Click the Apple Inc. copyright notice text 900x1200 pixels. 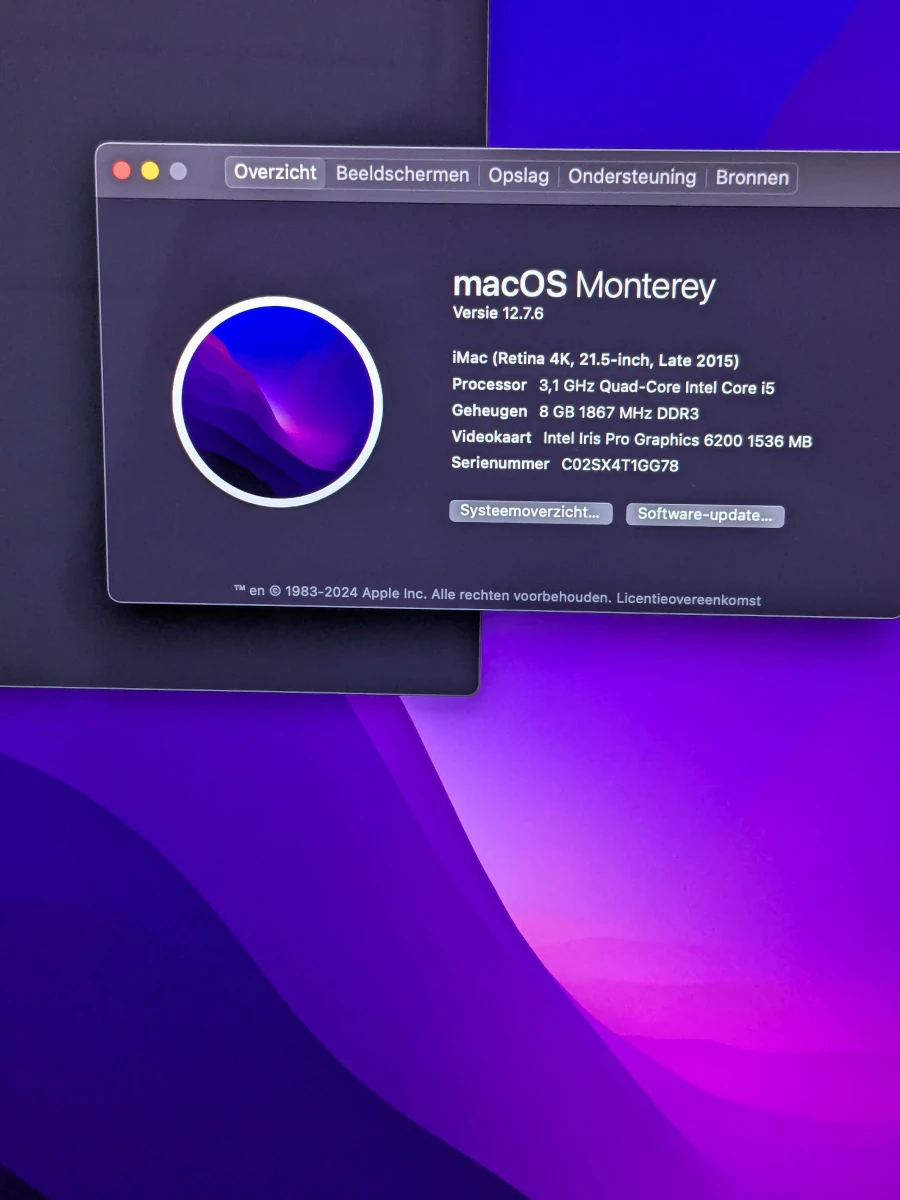tap(422, 594)
